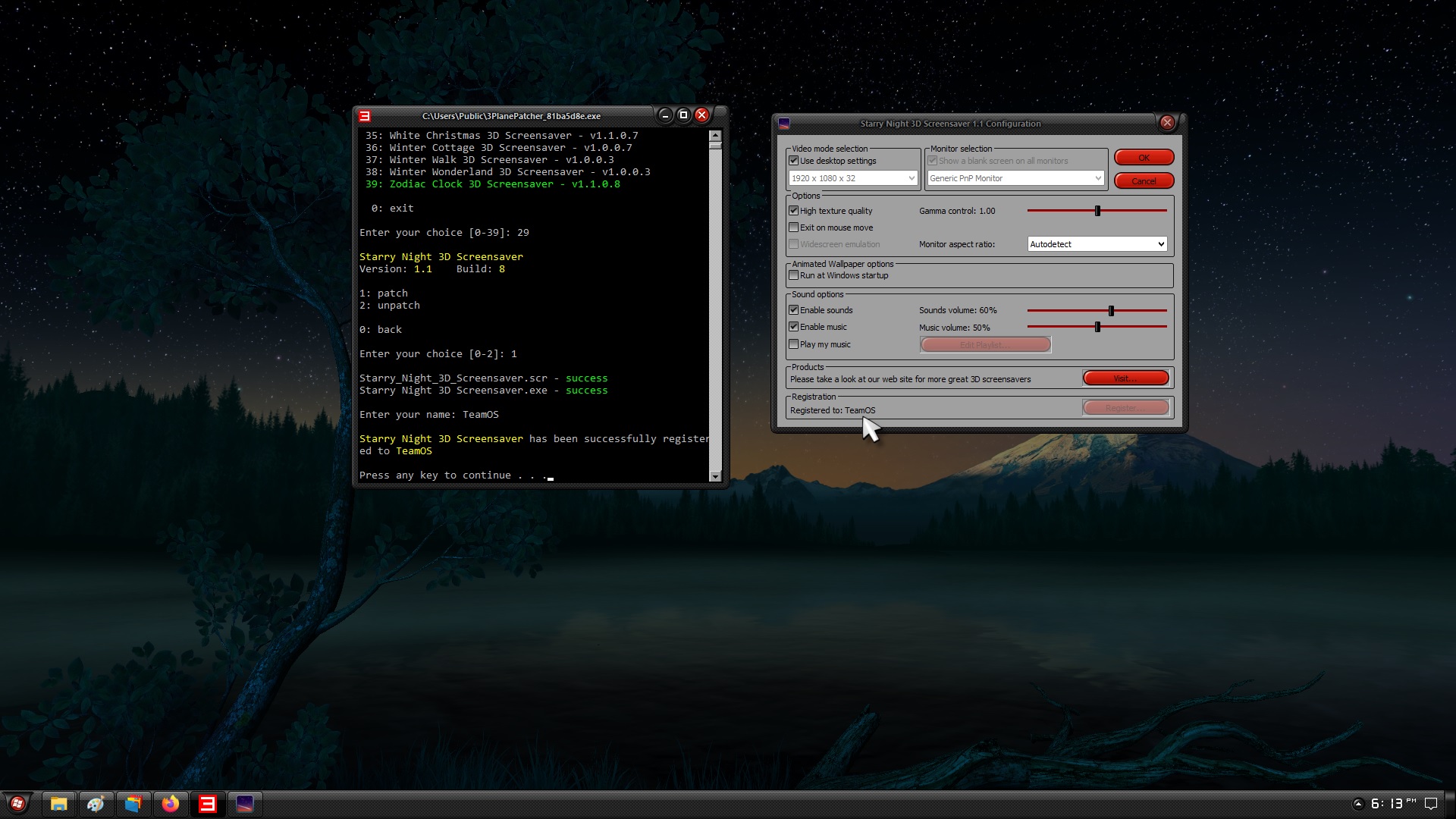Adjust the Sounds volume slider handle
The height and width of the screenshot is (819, 1456).
point(1111,311)
